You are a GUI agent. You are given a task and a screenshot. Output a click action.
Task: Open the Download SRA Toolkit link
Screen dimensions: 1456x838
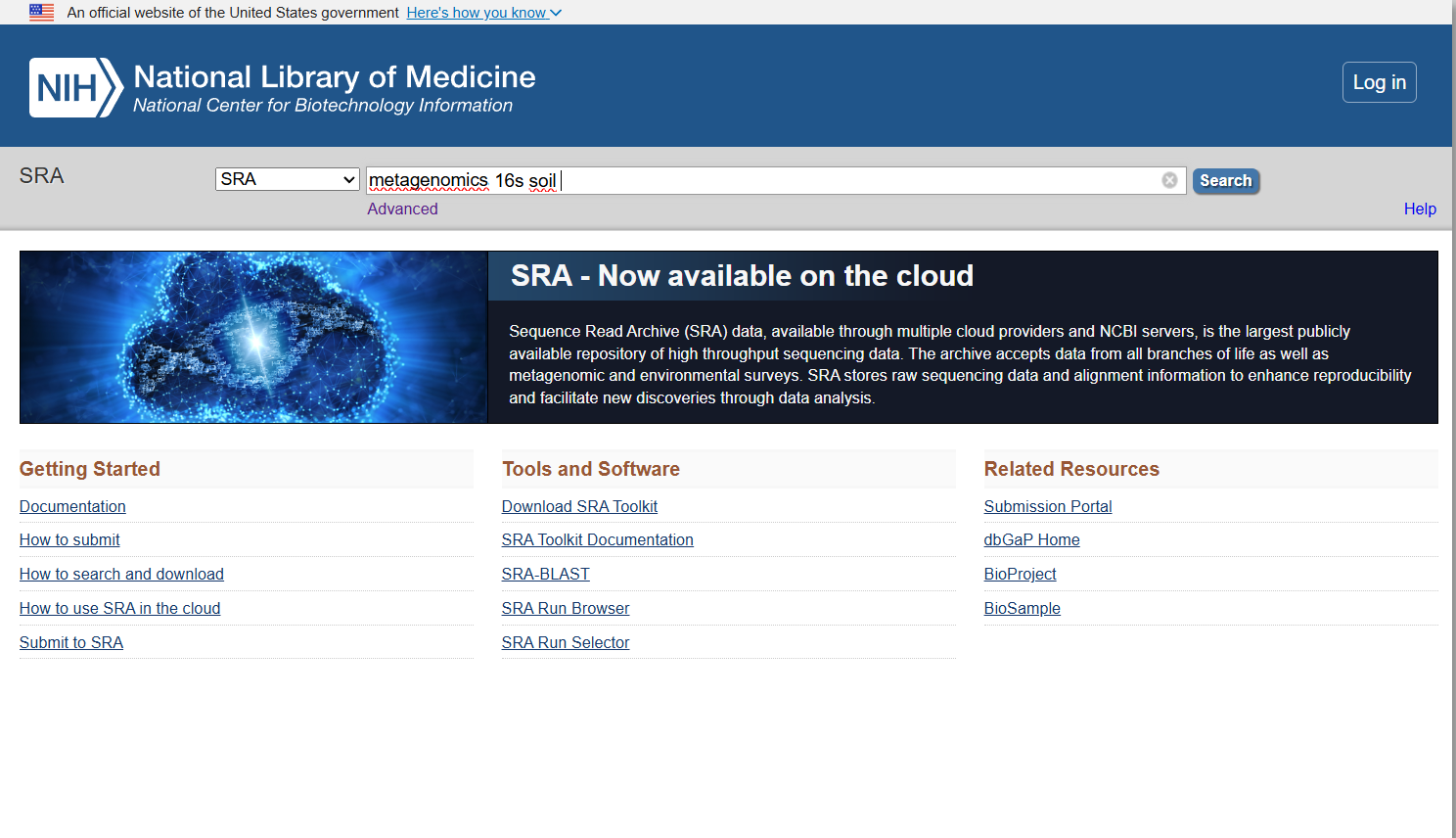click(x=579, y=506)
